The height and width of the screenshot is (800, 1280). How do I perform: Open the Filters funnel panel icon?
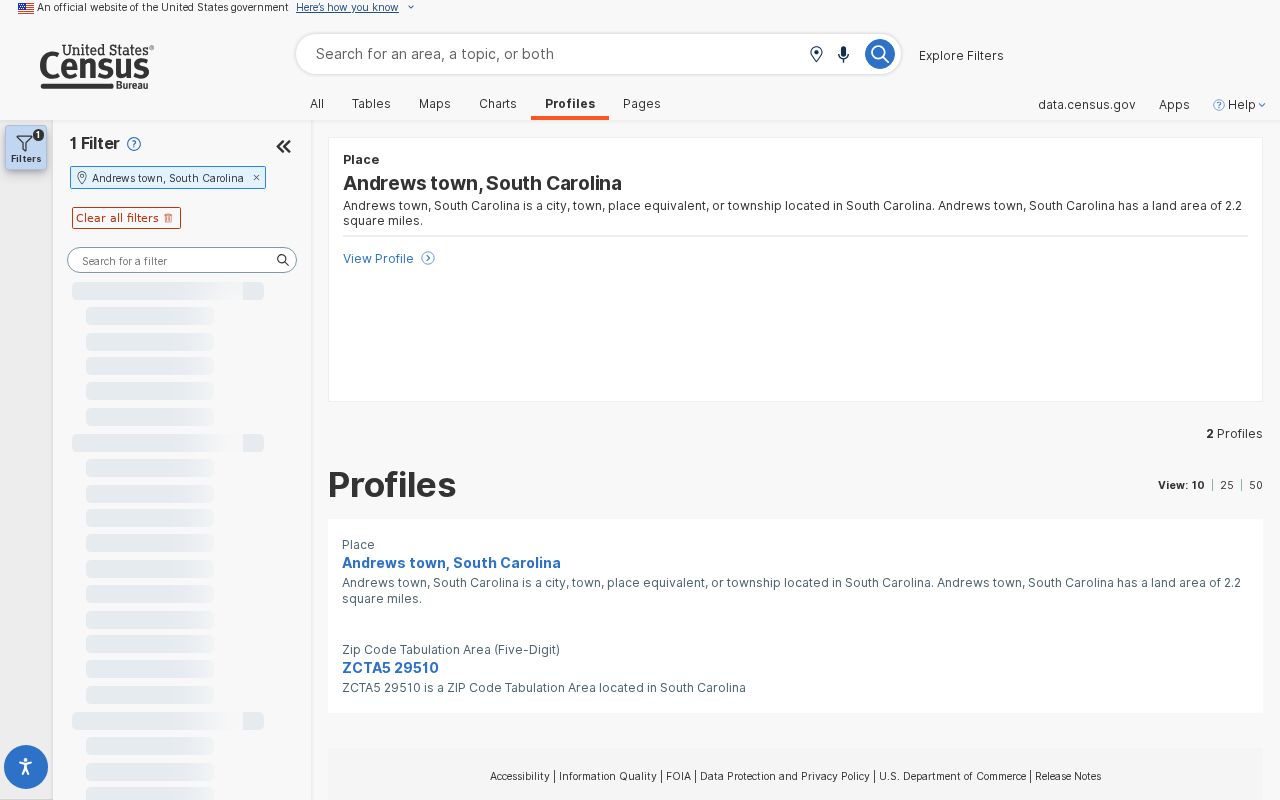point(26,147)
